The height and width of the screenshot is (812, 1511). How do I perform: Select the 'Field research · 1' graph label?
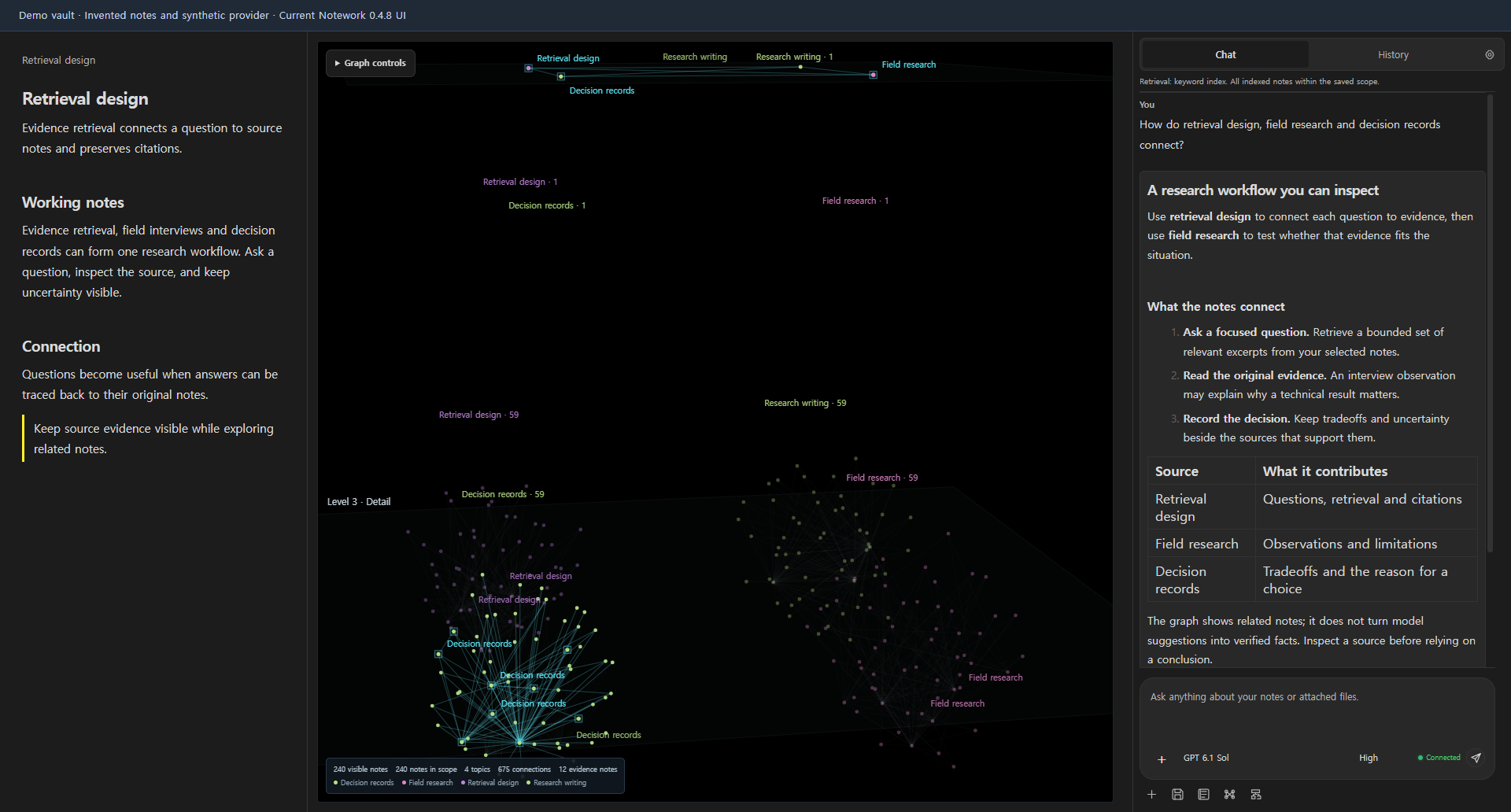[x=855, y=201]
